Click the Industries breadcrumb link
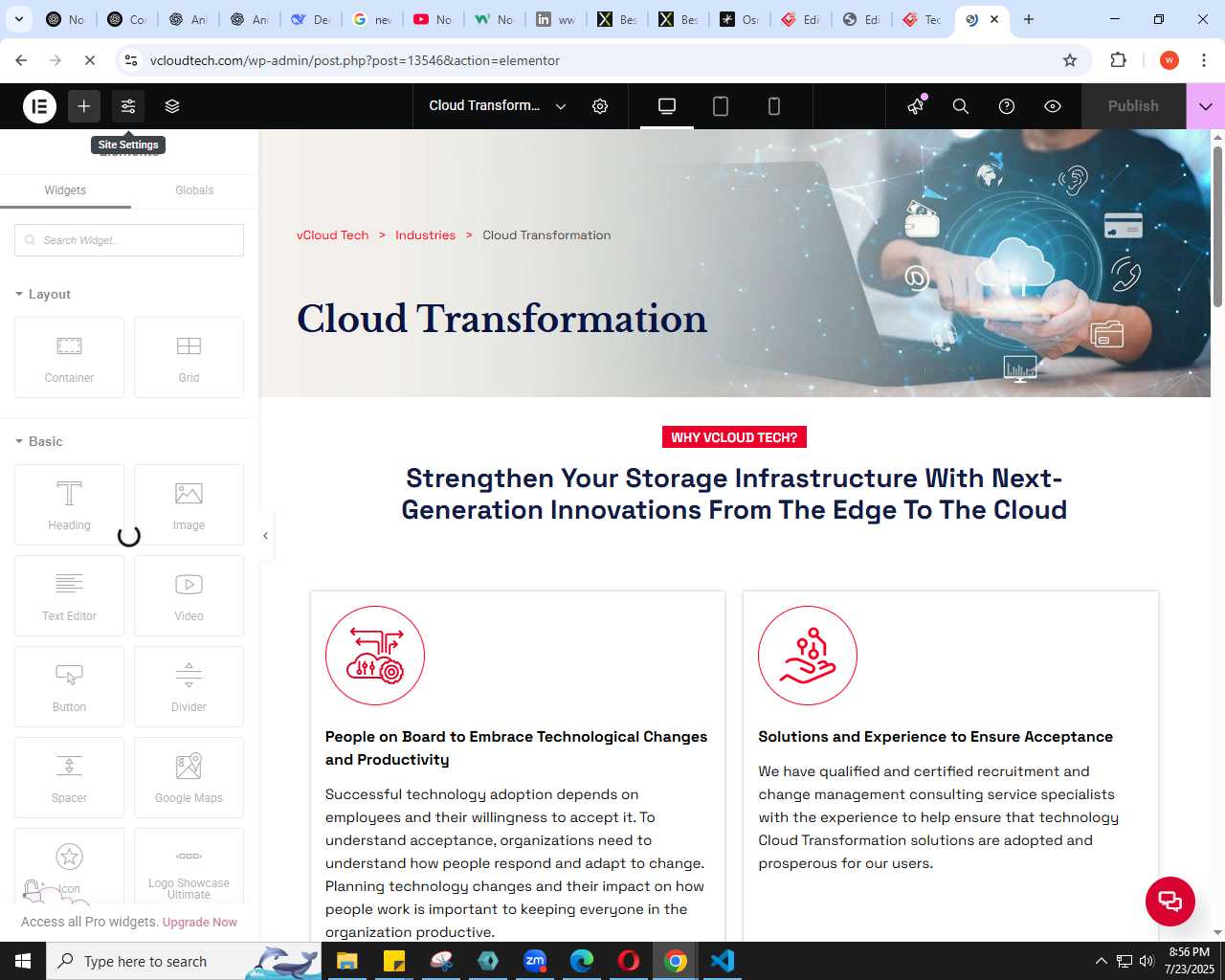 [x=425, y=235]
